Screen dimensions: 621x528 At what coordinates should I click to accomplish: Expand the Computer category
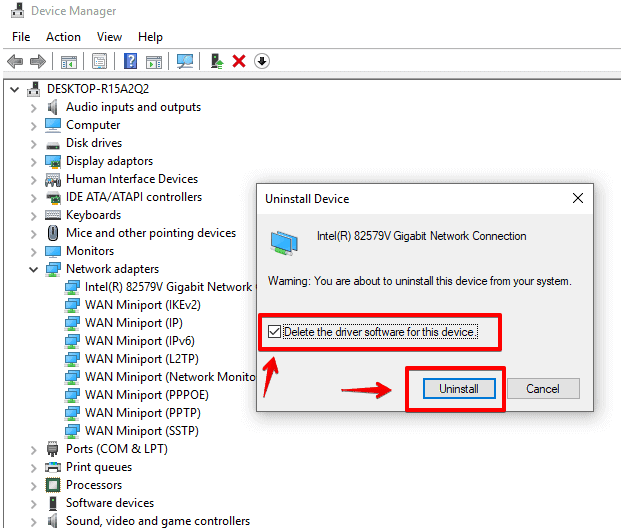(x=34, y=126)
